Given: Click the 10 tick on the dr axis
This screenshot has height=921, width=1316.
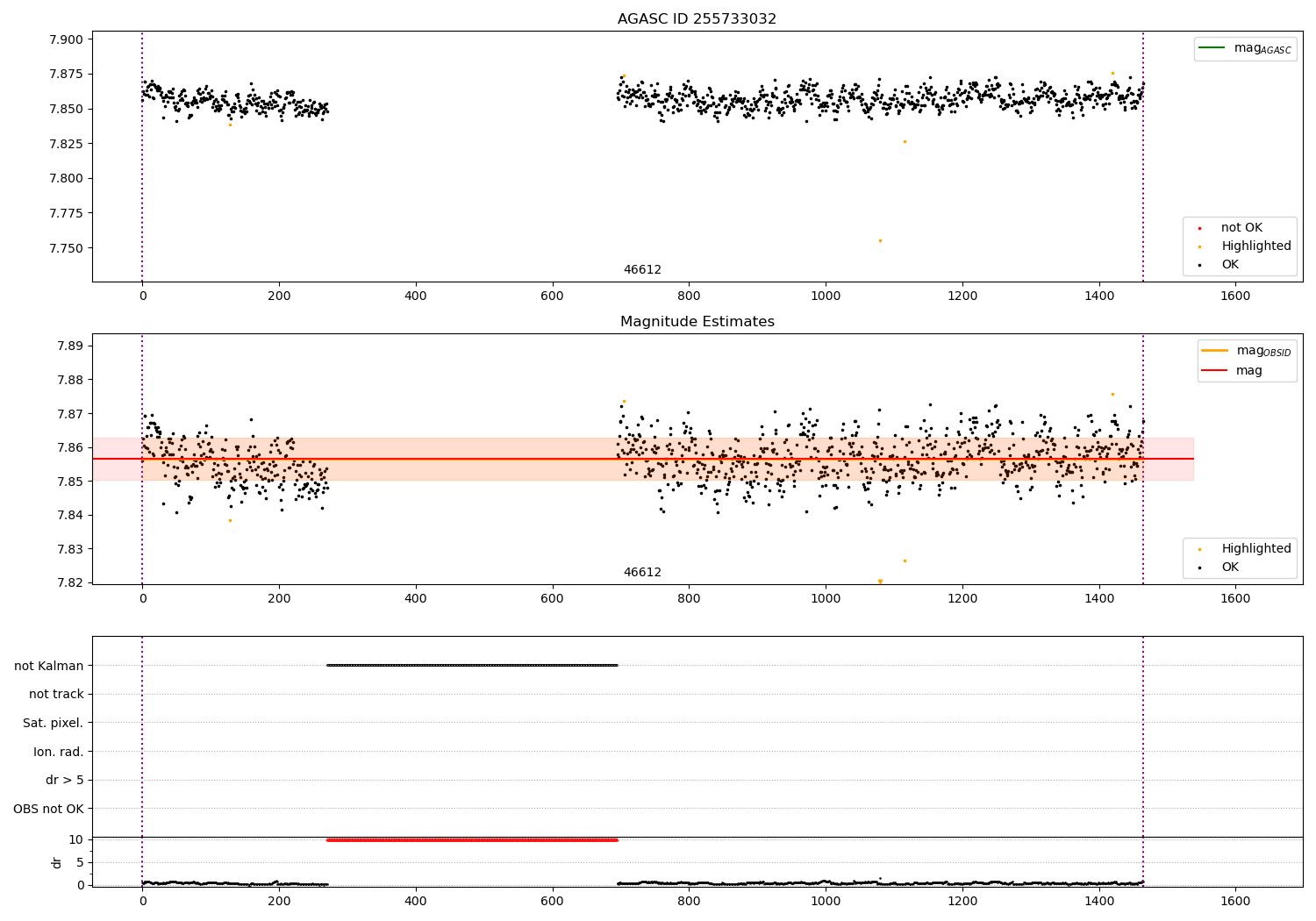Looking at the screenshot, I should (76, 839).
